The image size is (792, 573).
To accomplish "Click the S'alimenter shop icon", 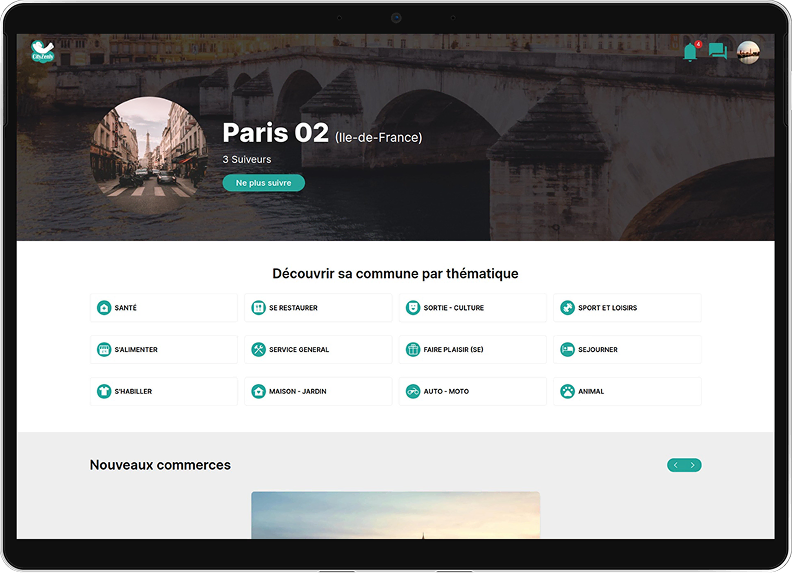I will [x=104, y=350].
